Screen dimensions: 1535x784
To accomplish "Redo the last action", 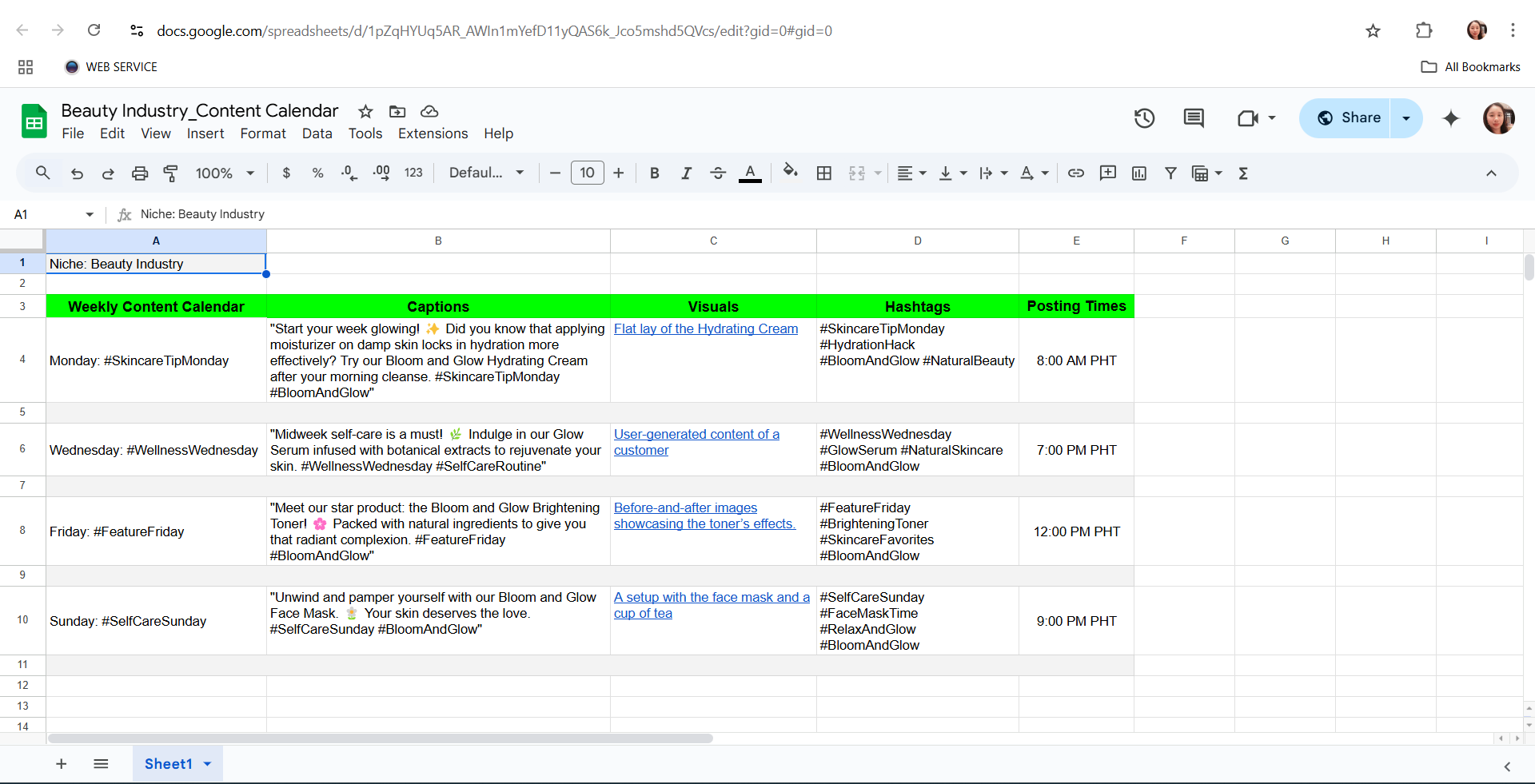I will (x=108, y=173).
